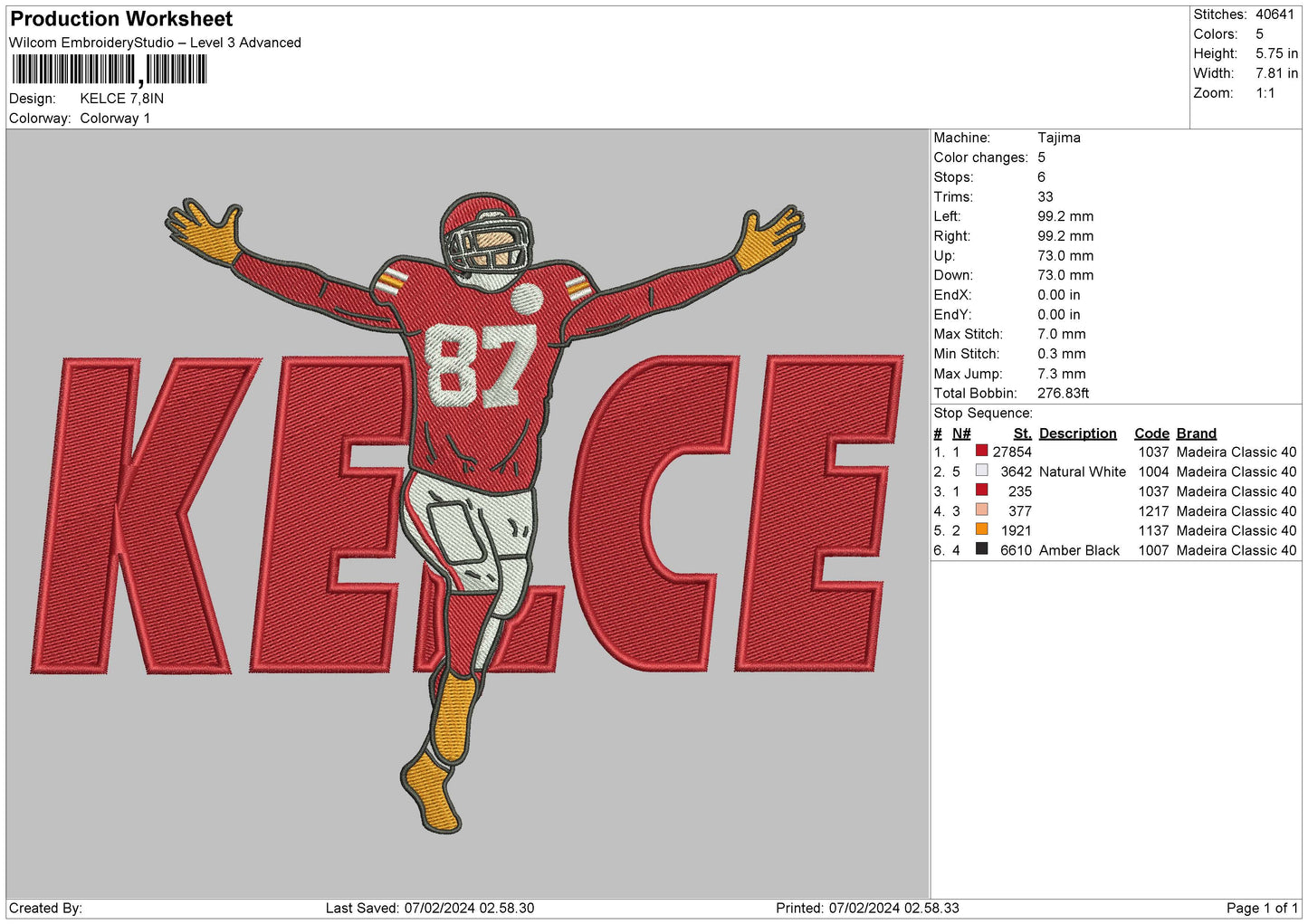Screen dimensions: 1308x924
Task: Click the 'Colorway 1' value
Action: [x=115, y=119]
